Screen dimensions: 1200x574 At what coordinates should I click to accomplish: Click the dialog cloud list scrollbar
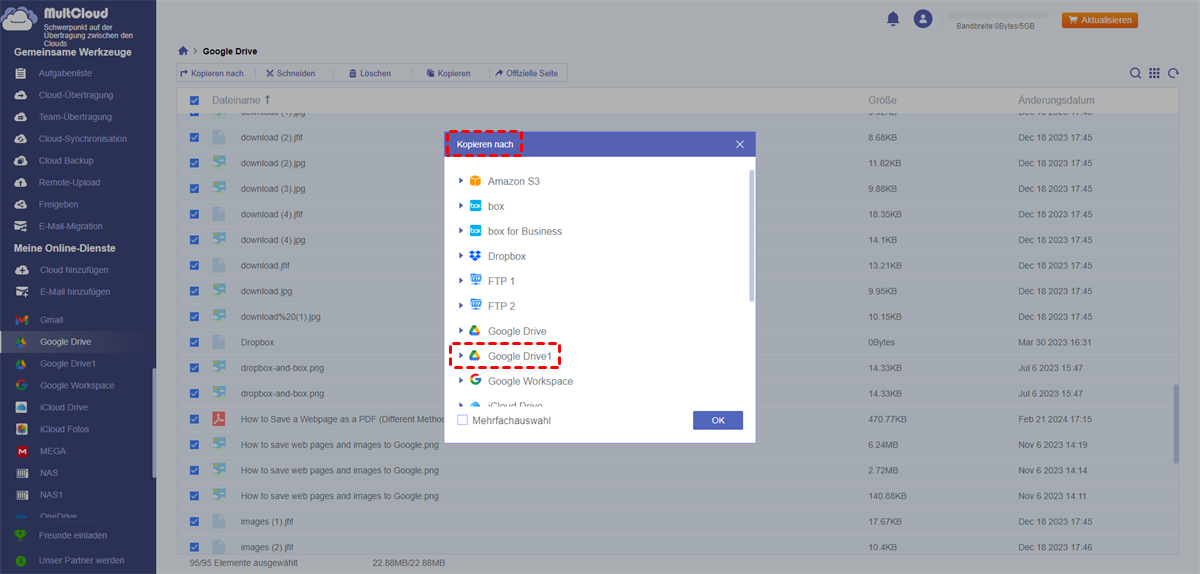coord(751,235)
